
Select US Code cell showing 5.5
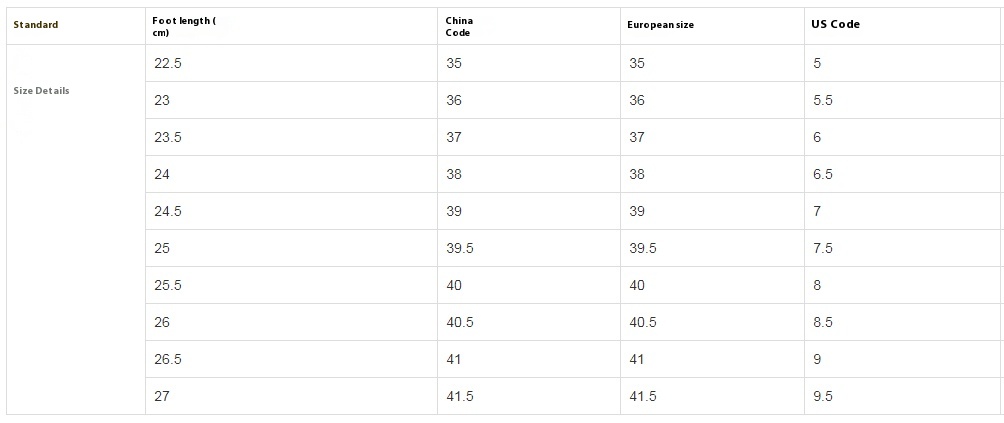[823, 100]
